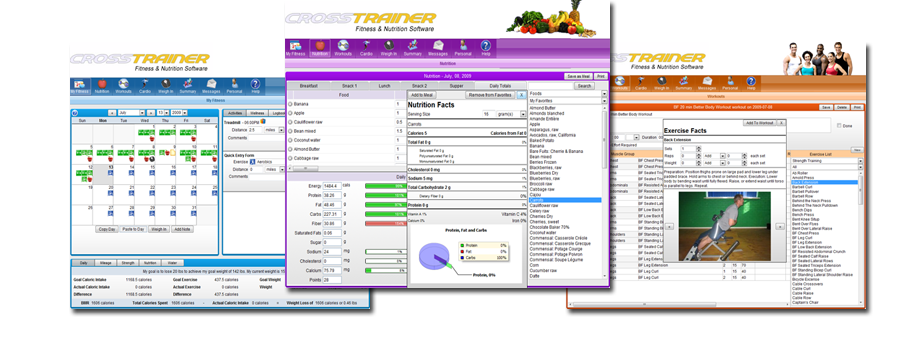Viewport: 900px width, 360px height.
Task: Click the Add to Meal button
Action: pyautogui.click(x=422, y=95)
